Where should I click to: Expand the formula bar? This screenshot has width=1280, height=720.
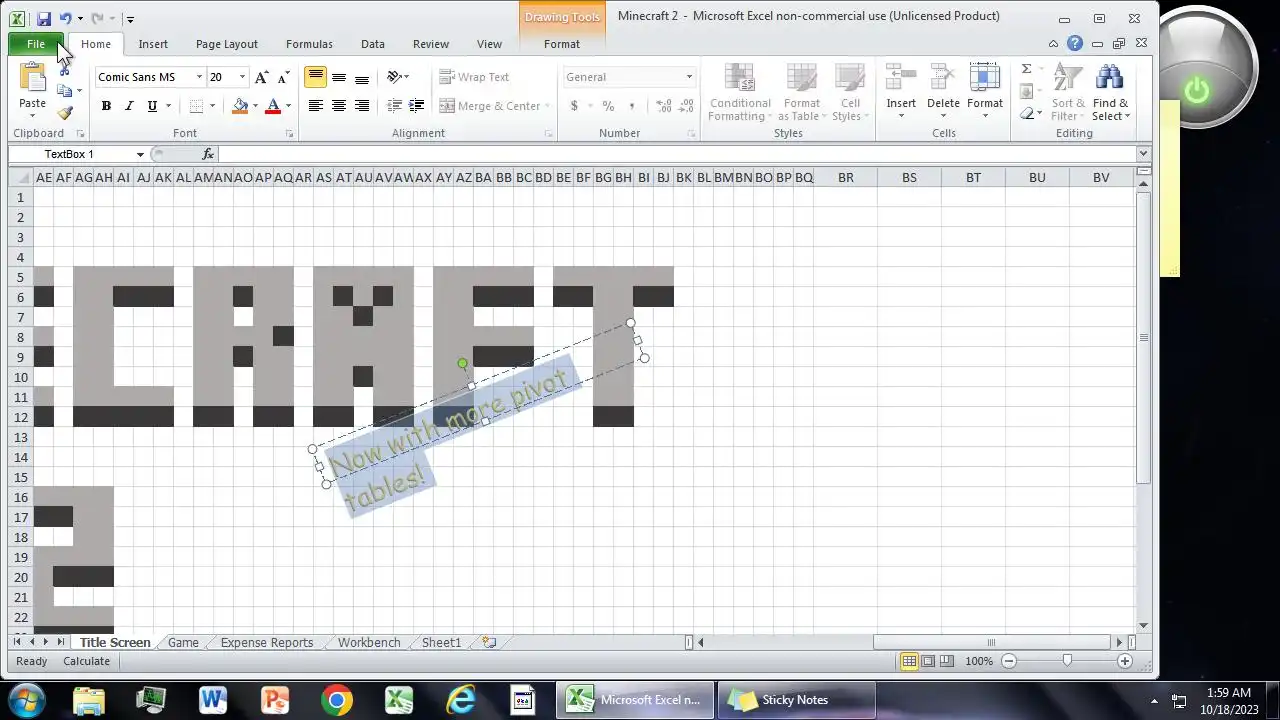[1143, 154]
